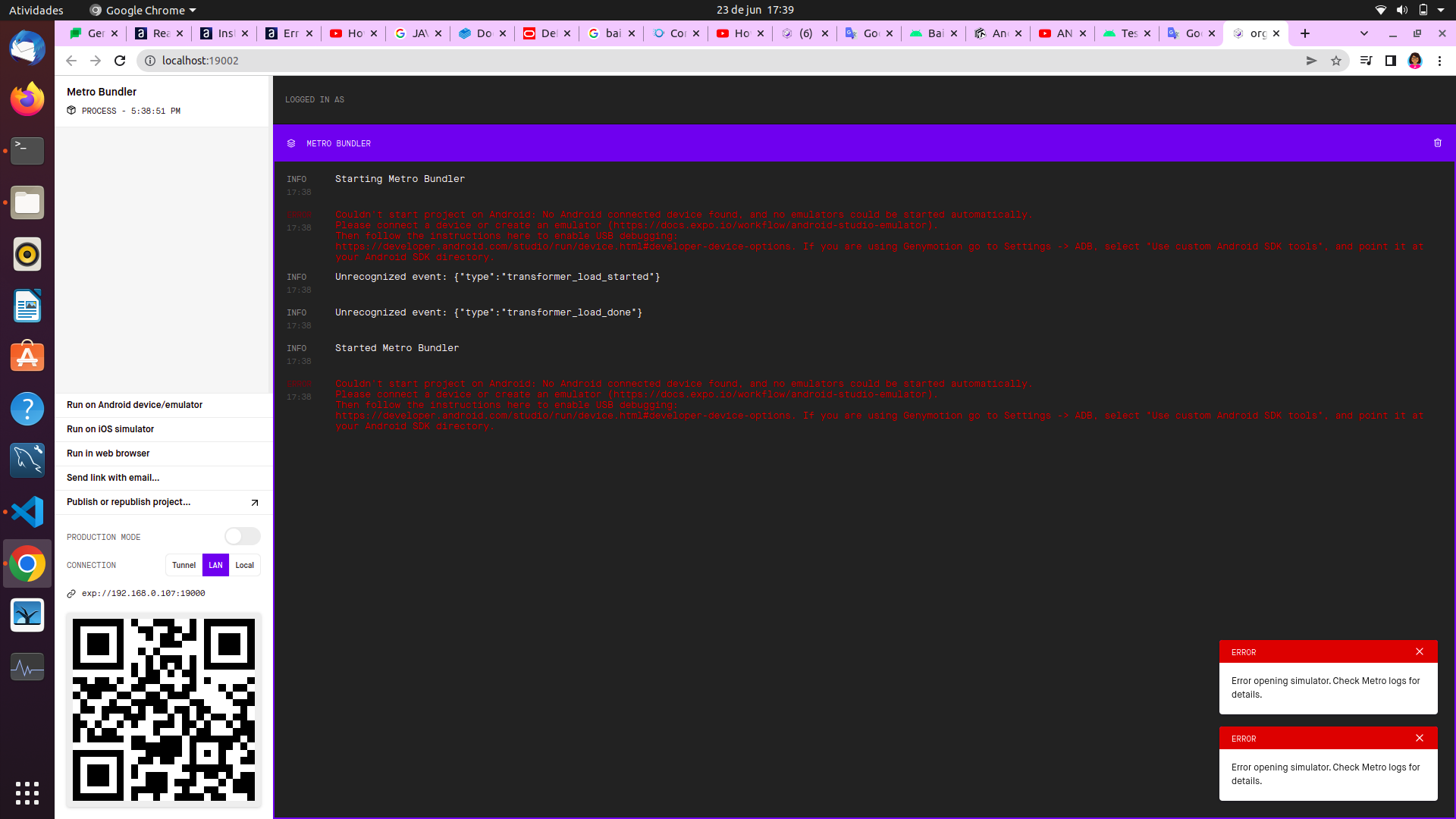Click Send link with email
Viewport: 1456px width, 819px height.
[164, 478]
